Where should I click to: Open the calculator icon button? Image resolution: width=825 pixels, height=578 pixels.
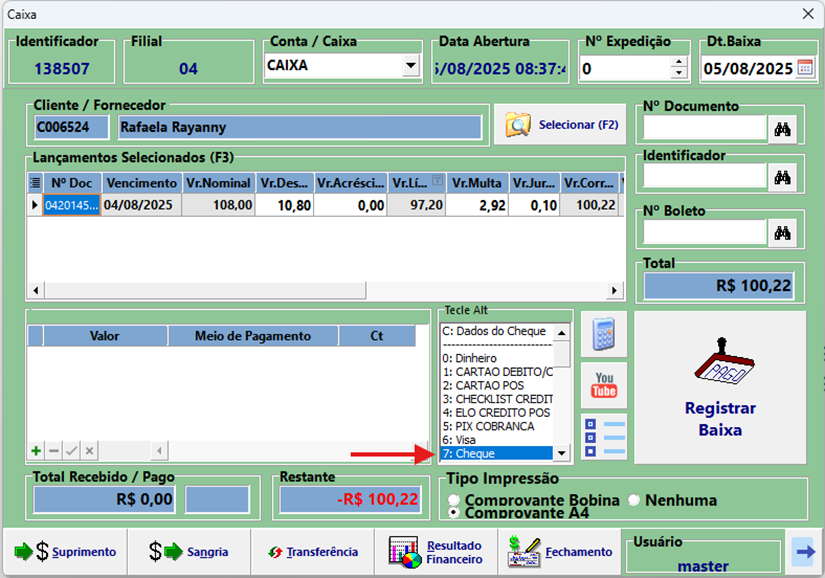(603, 334)
